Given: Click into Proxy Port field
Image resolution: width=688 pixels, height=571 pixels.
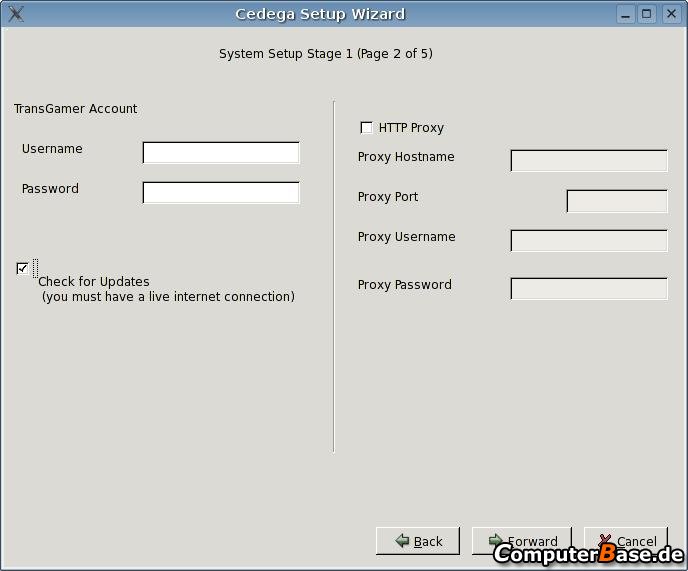Looking at the screenshot, I should [617, 201].
